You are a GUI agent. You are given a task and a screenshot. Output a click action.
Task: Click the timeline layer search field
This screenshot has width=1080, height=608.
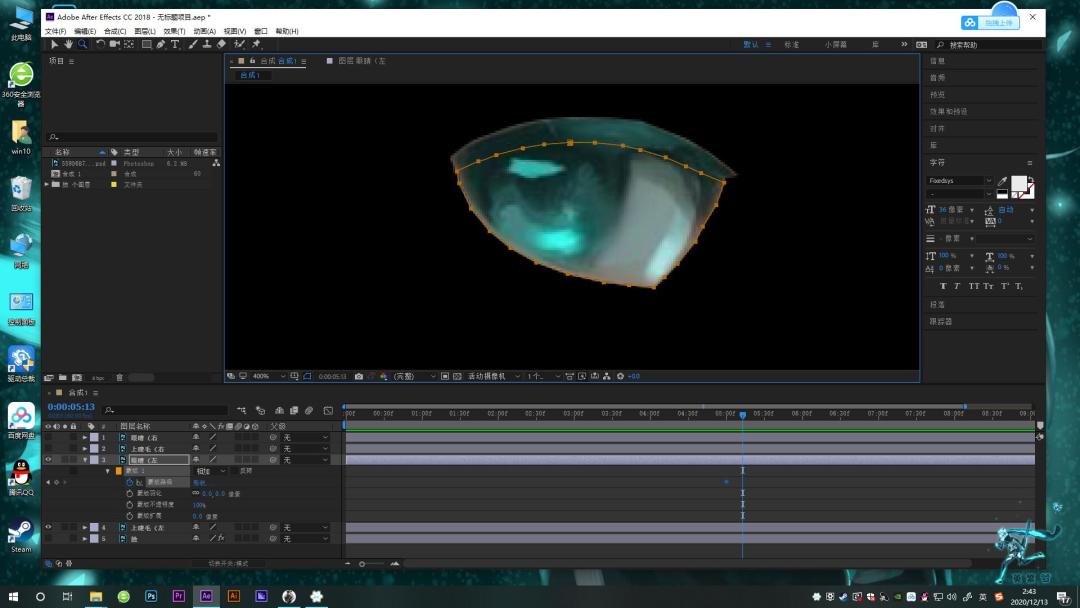click(x=165, y=410)
